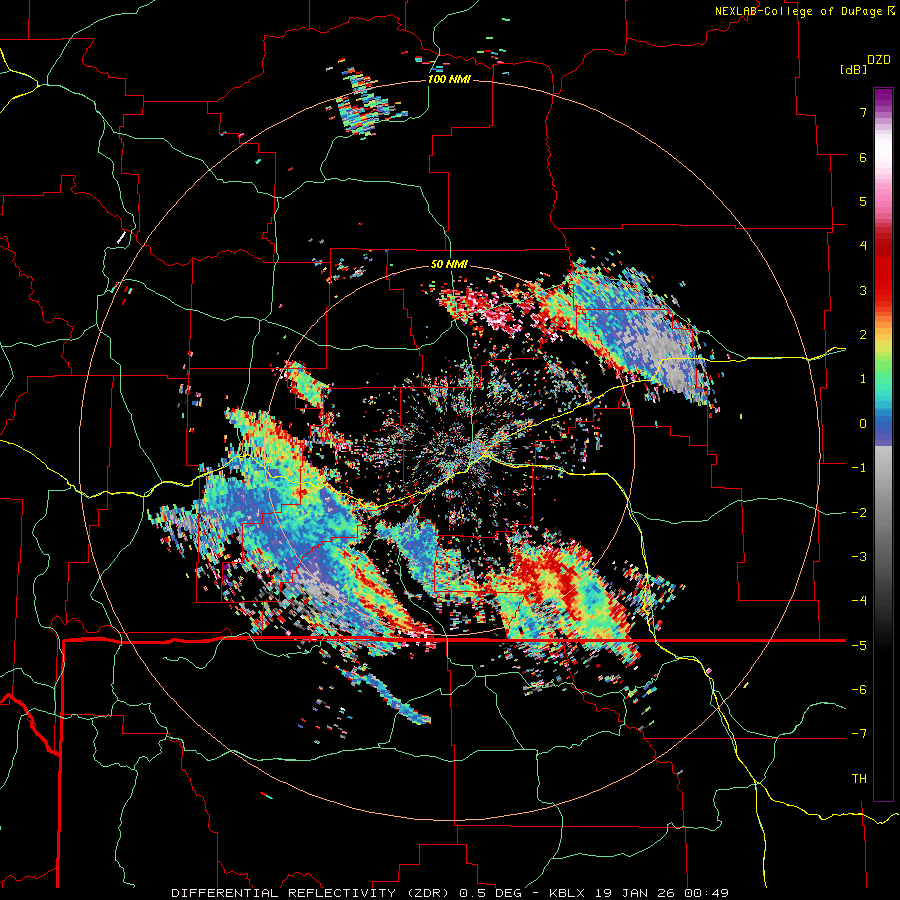Click the -2 scale value
This screenshot has height=900, width=900.
pos(859,513)
